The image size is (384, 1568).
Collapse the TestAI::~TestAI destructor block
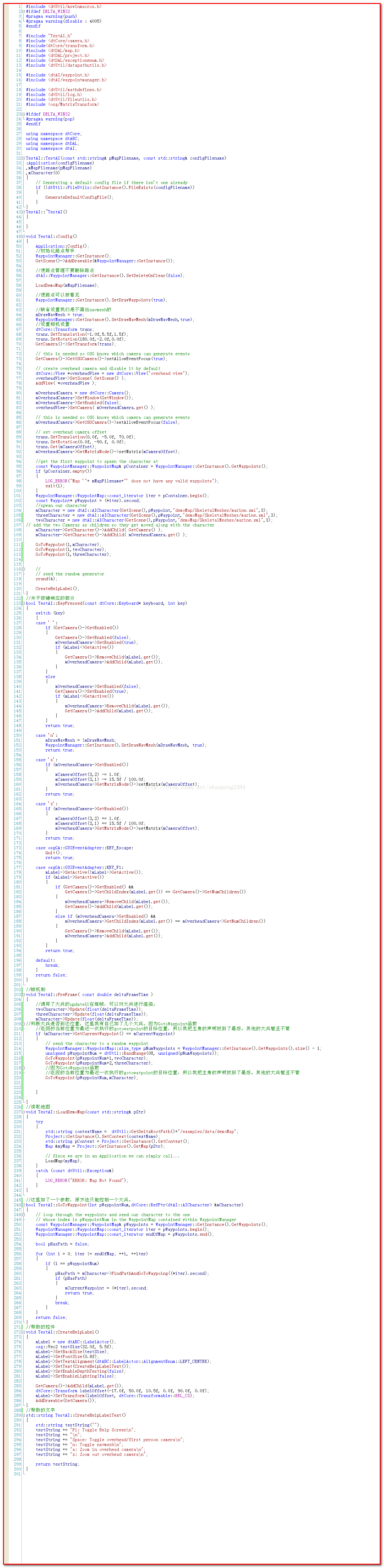point(24,212)
